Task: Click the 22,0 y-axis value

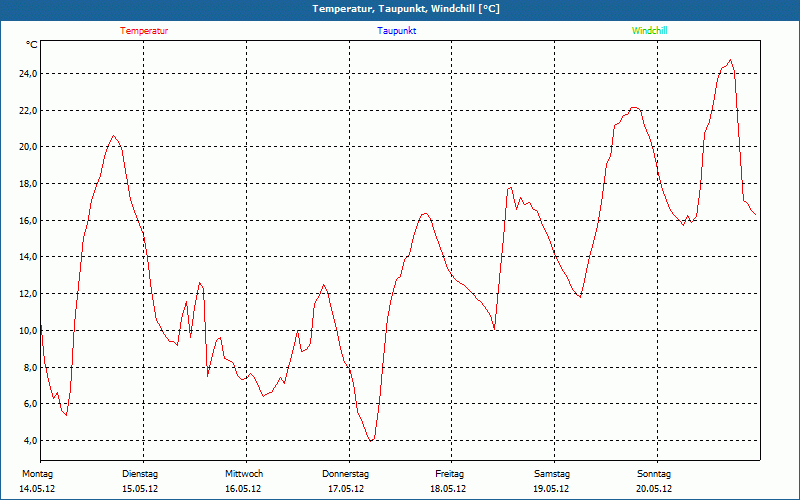Action: pos(28,110)
